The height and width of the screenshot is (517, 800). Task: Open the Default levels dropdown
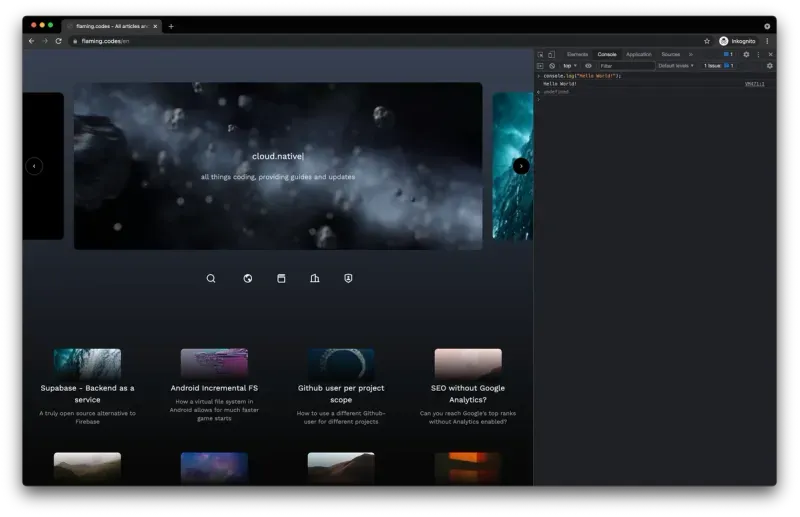676,66
